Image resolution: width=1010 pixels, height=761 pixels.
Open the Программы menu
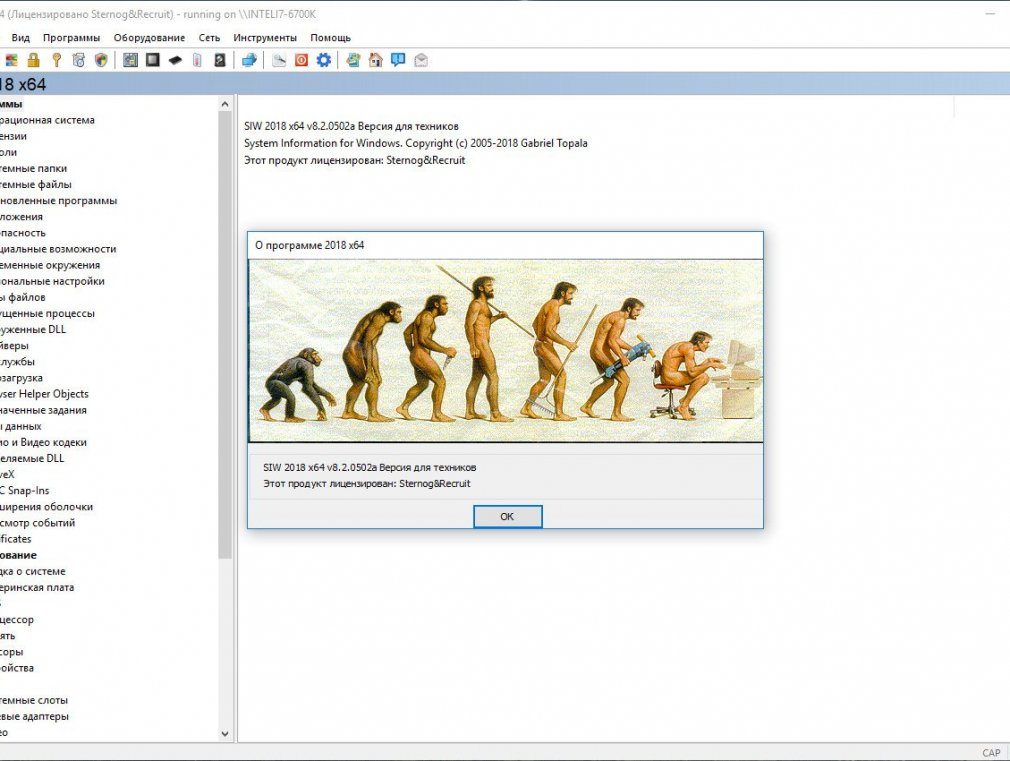(71, 38)
